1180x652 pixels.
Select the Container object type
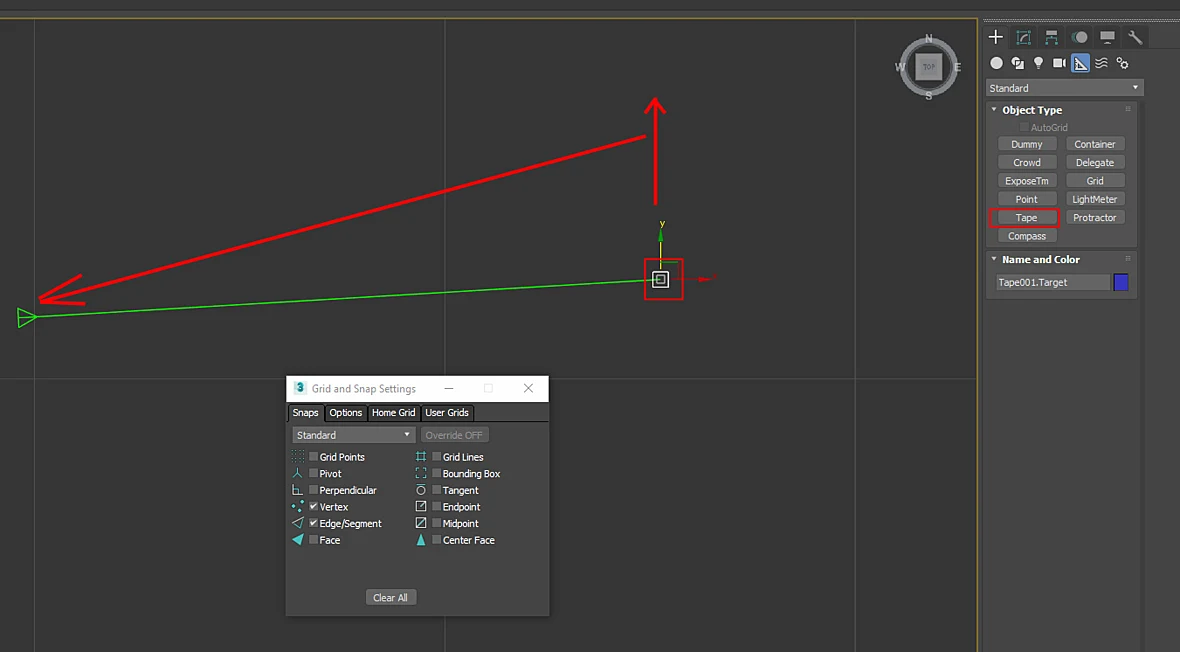1095,144
